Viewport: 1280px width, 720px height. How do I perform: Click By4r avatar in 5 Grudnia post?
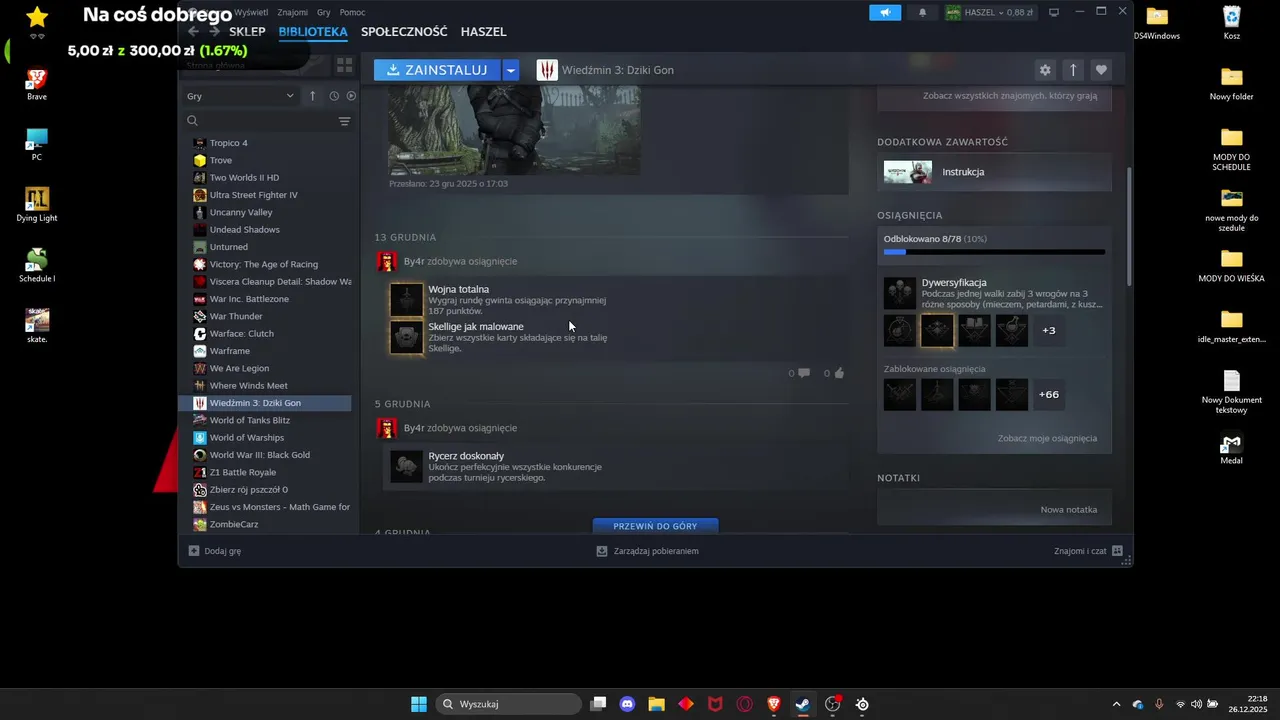tap(386, 428)
